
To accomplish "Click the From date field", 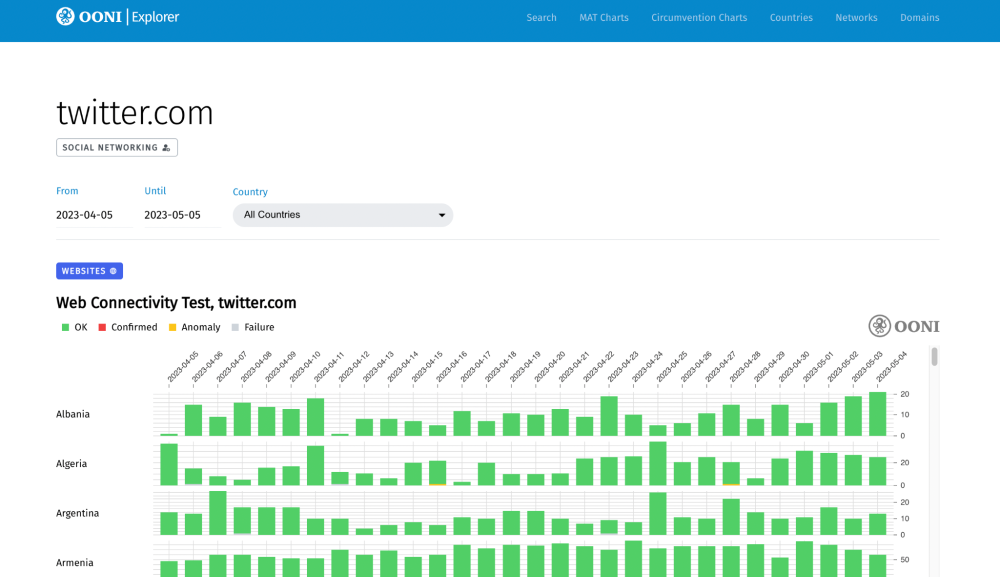I will (x=93, y=215).
